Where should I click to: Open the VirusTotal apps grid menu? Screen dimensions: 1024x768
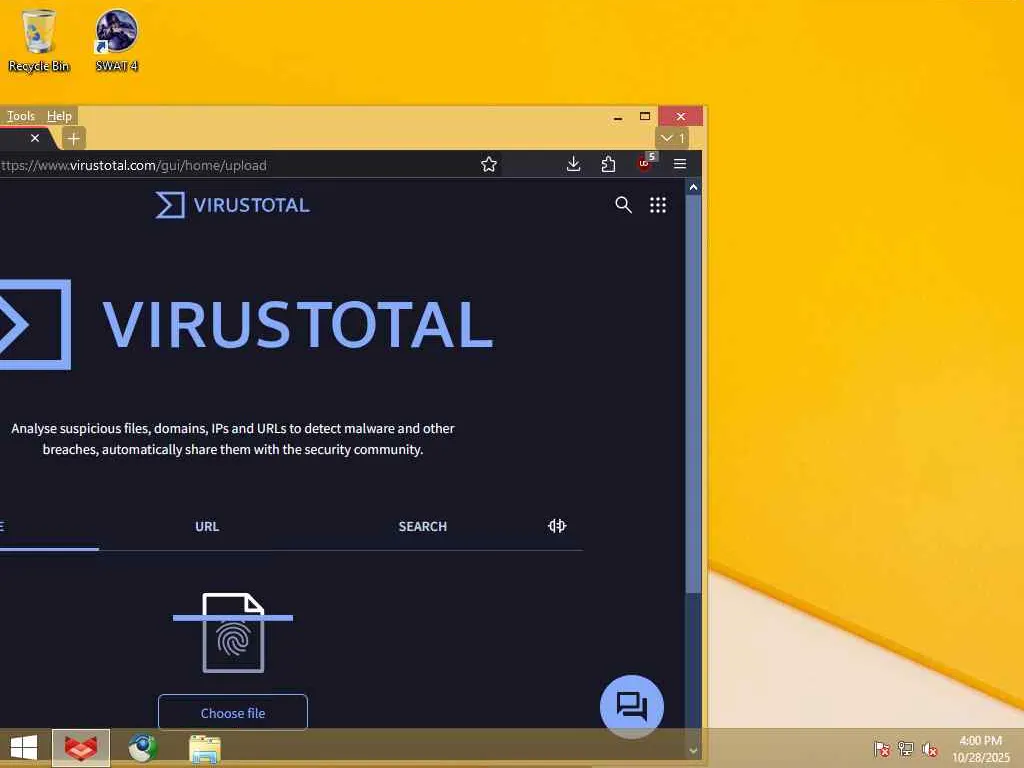coord(658,205)
